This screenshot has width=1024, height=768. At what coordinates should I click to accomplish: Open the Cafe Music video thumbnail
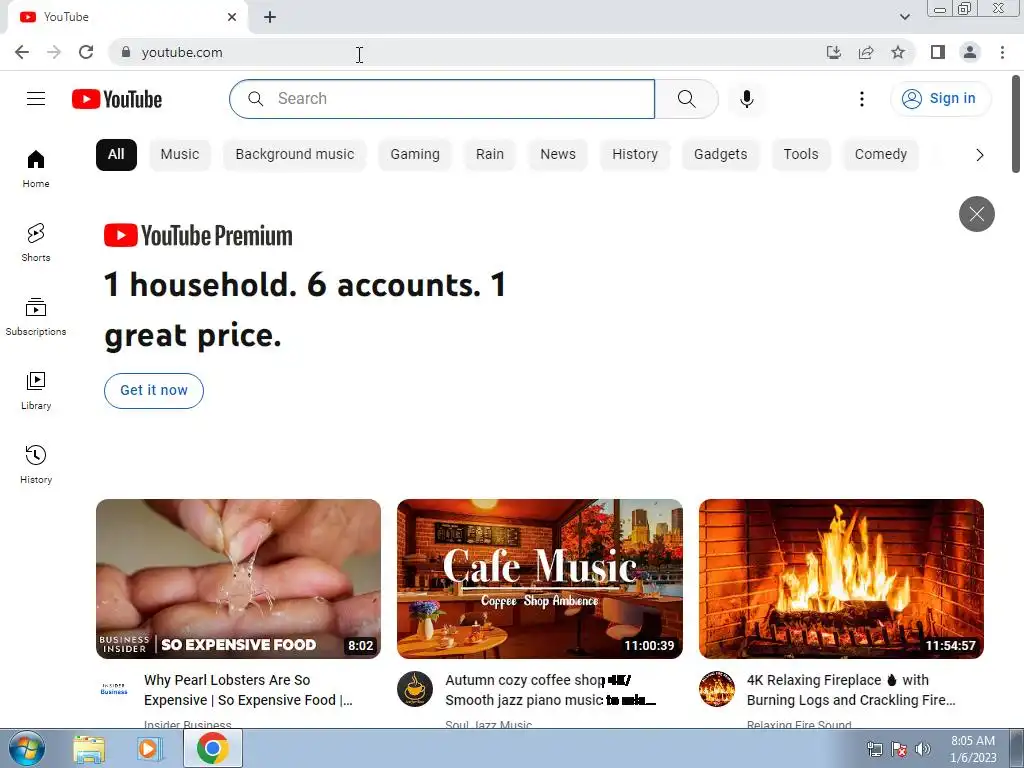[539, 579]
